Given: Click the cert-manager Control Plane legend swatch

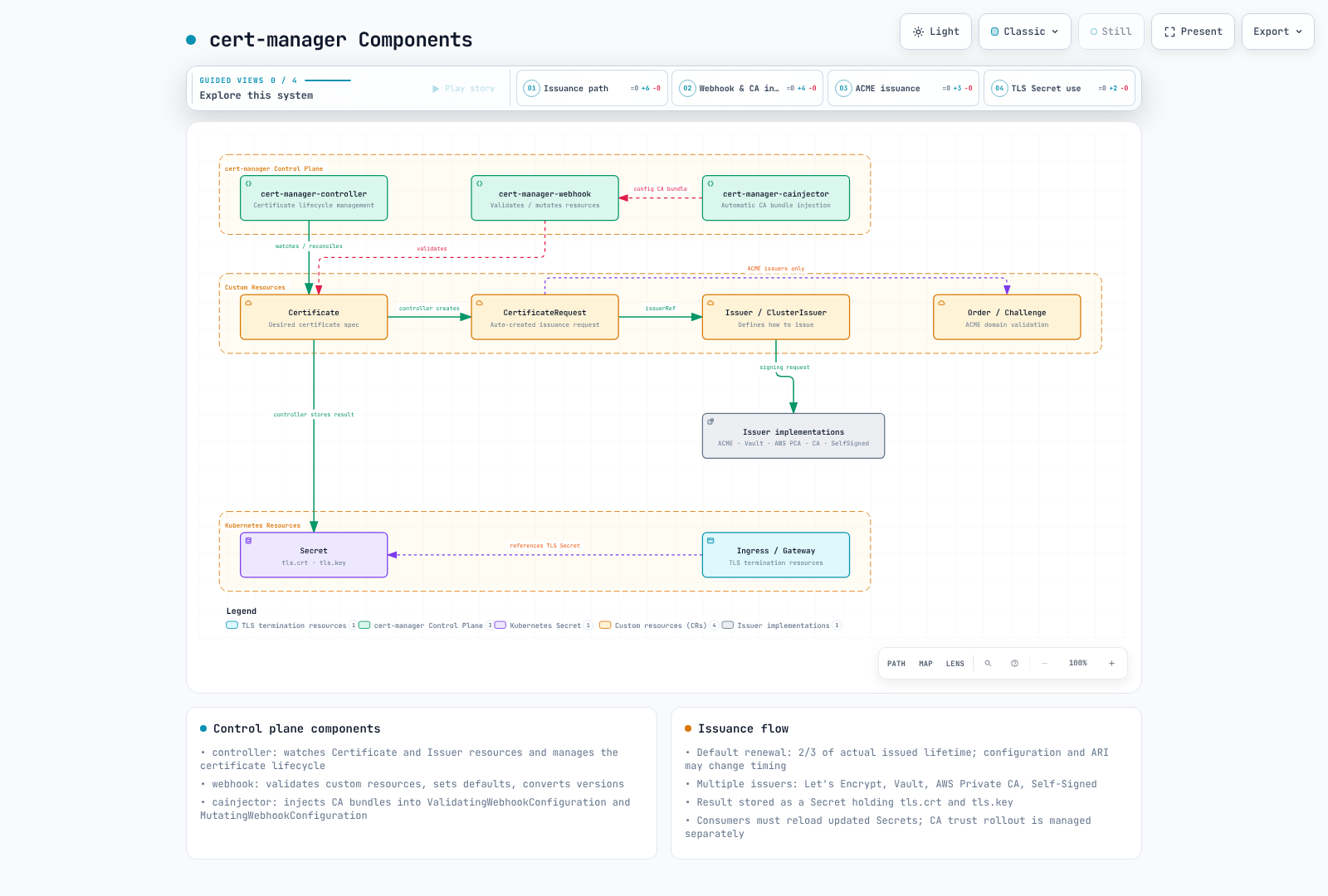Looking at the screenshot, I should tap(364, 626).
